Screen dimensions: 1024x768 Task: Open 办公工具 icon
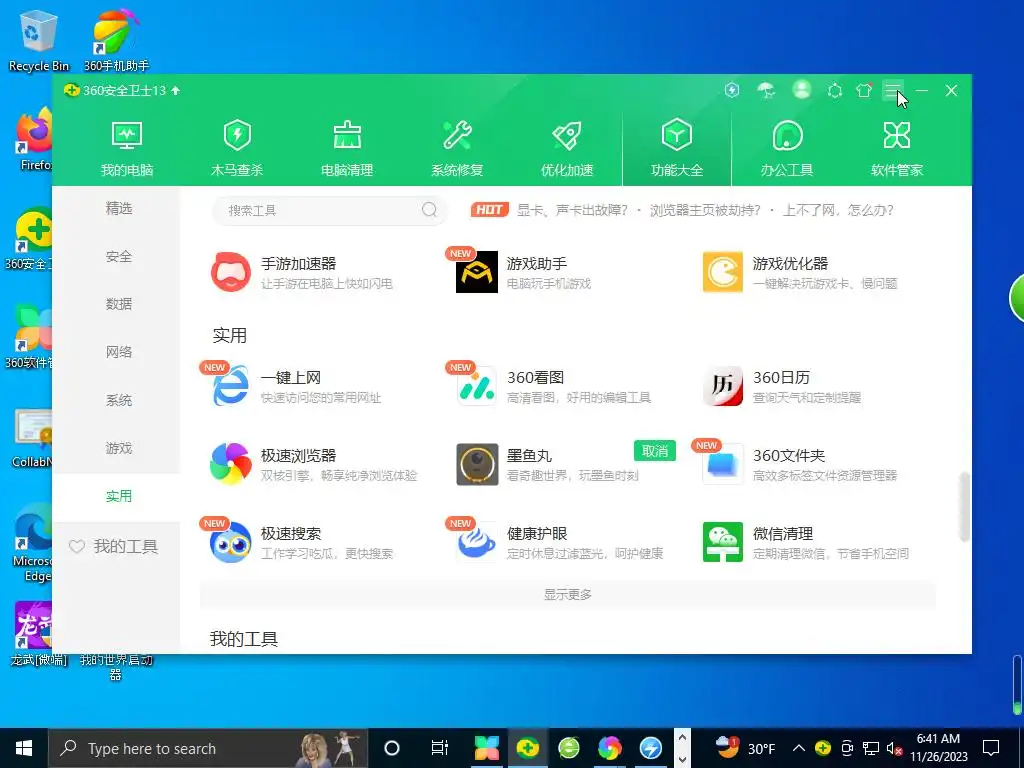(x=787, y=135)
